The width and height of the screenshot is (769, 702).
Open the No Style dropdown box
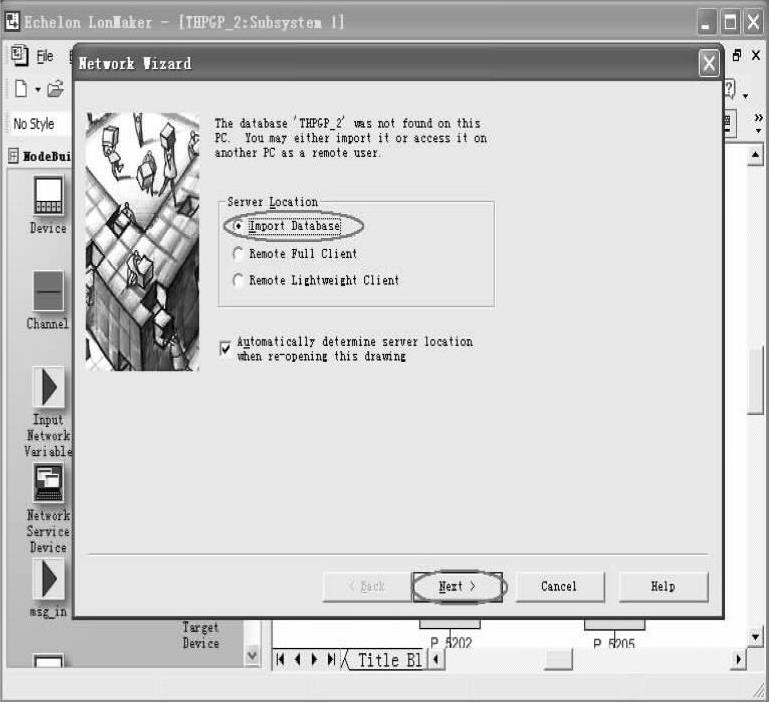40,124
